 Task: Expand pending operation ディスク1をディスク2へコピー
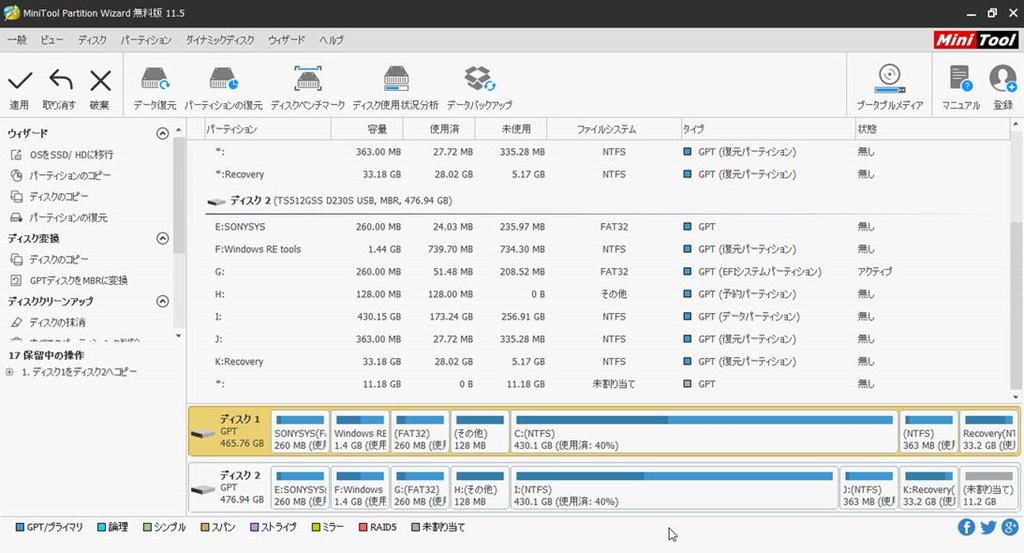pyautogui.click(x=10, y=372)
